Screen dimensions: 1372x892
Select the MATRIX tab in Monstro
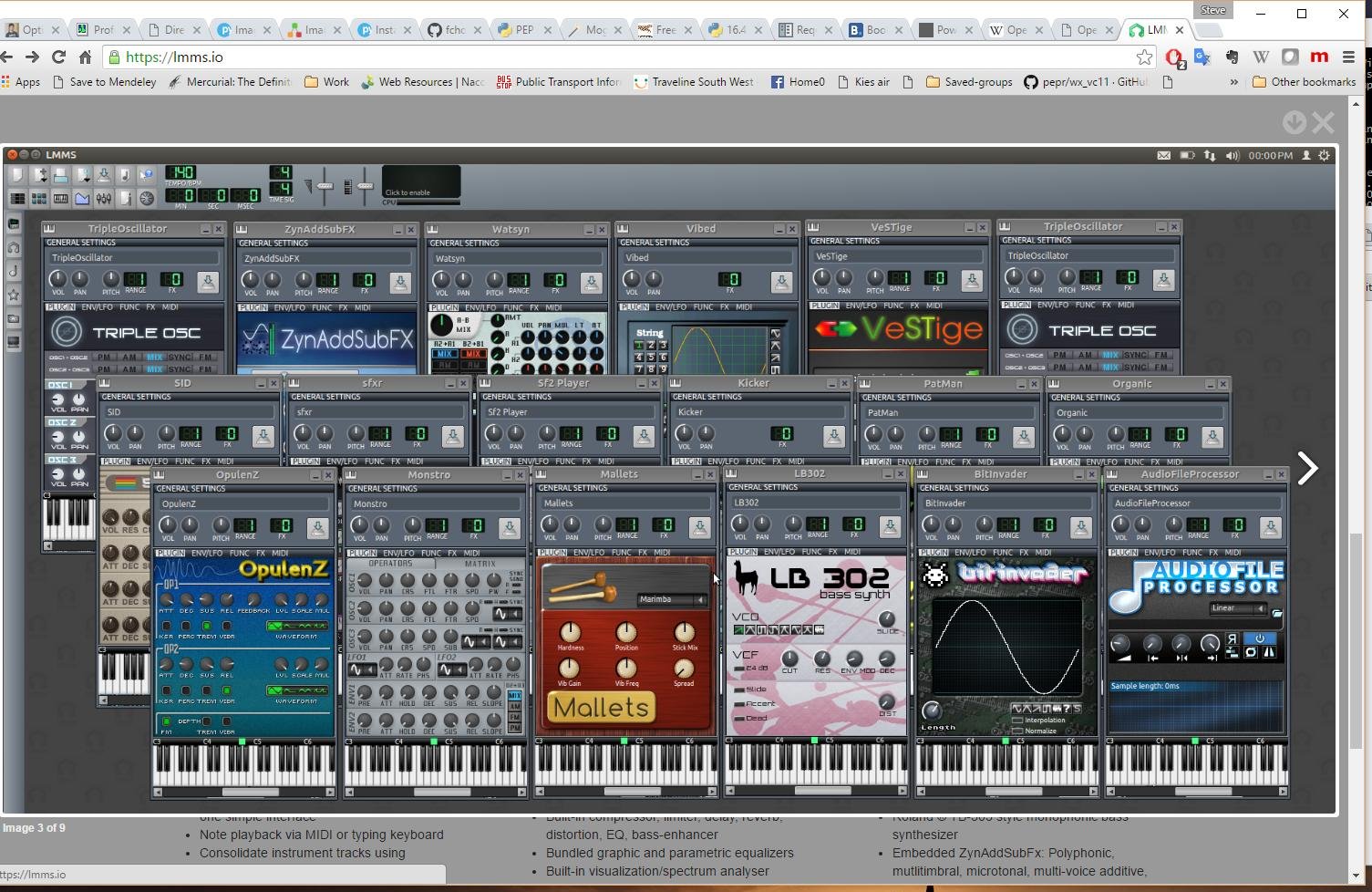tap(480, 564)
